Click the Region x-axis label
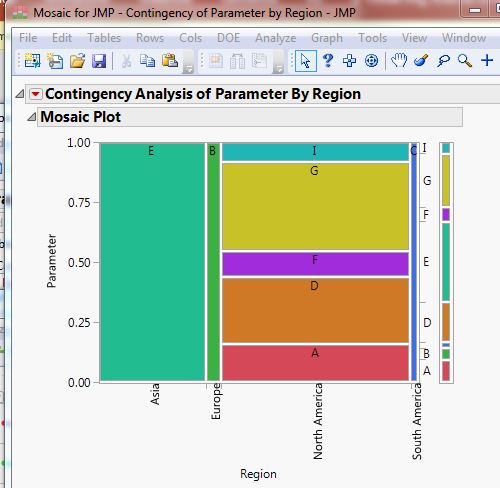The height and width of the screenshot is (488, 500). pyautogui.click(x=258, y=474)
